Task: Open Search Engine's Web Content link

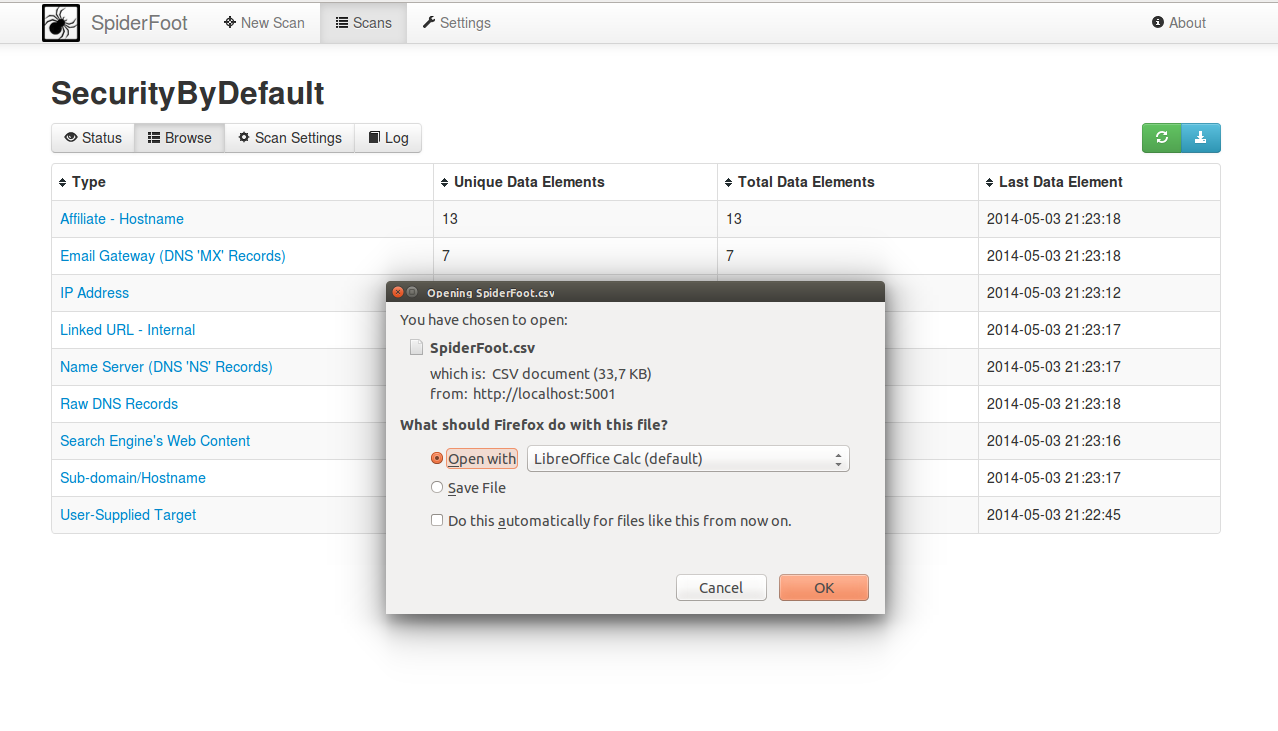Action: click(155, 441)
